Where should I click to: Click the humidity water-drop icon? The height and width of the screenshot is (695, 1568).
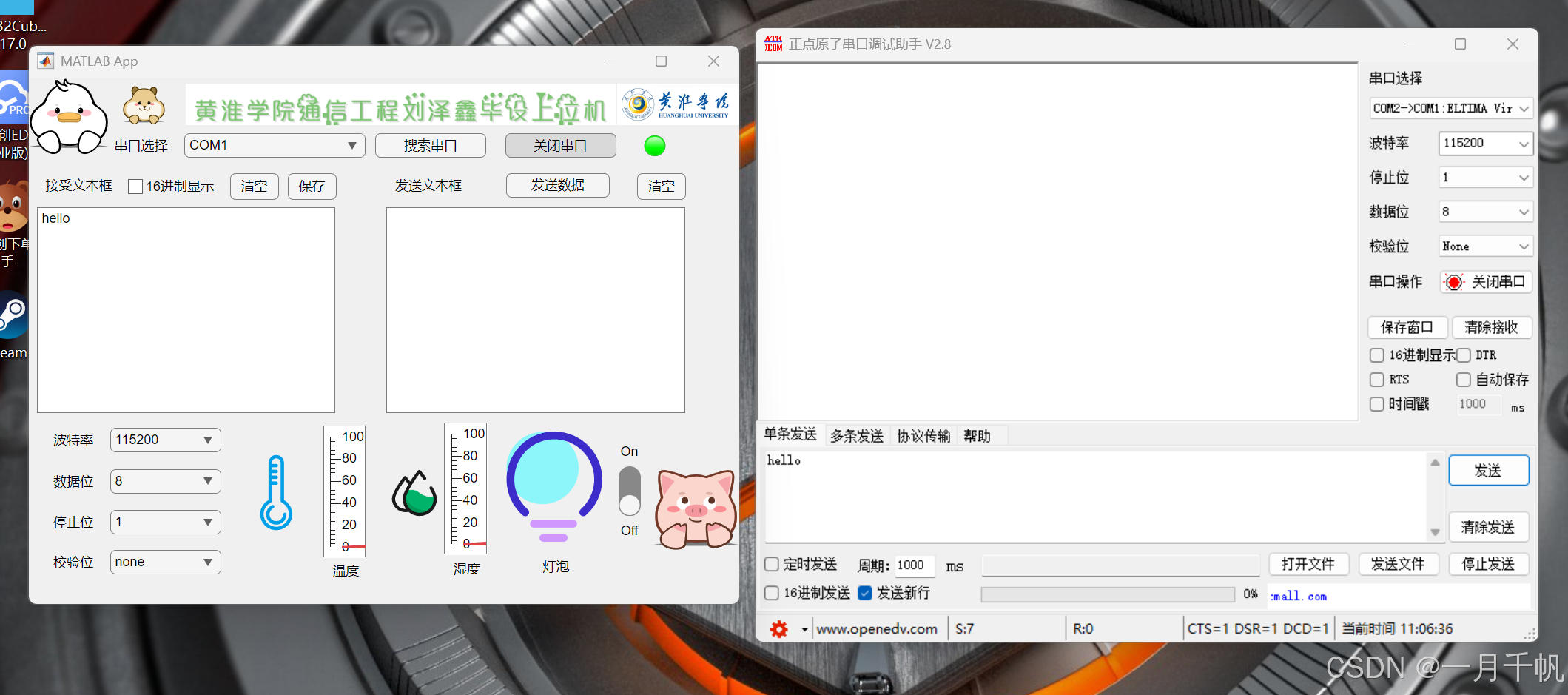click(414, 493)
